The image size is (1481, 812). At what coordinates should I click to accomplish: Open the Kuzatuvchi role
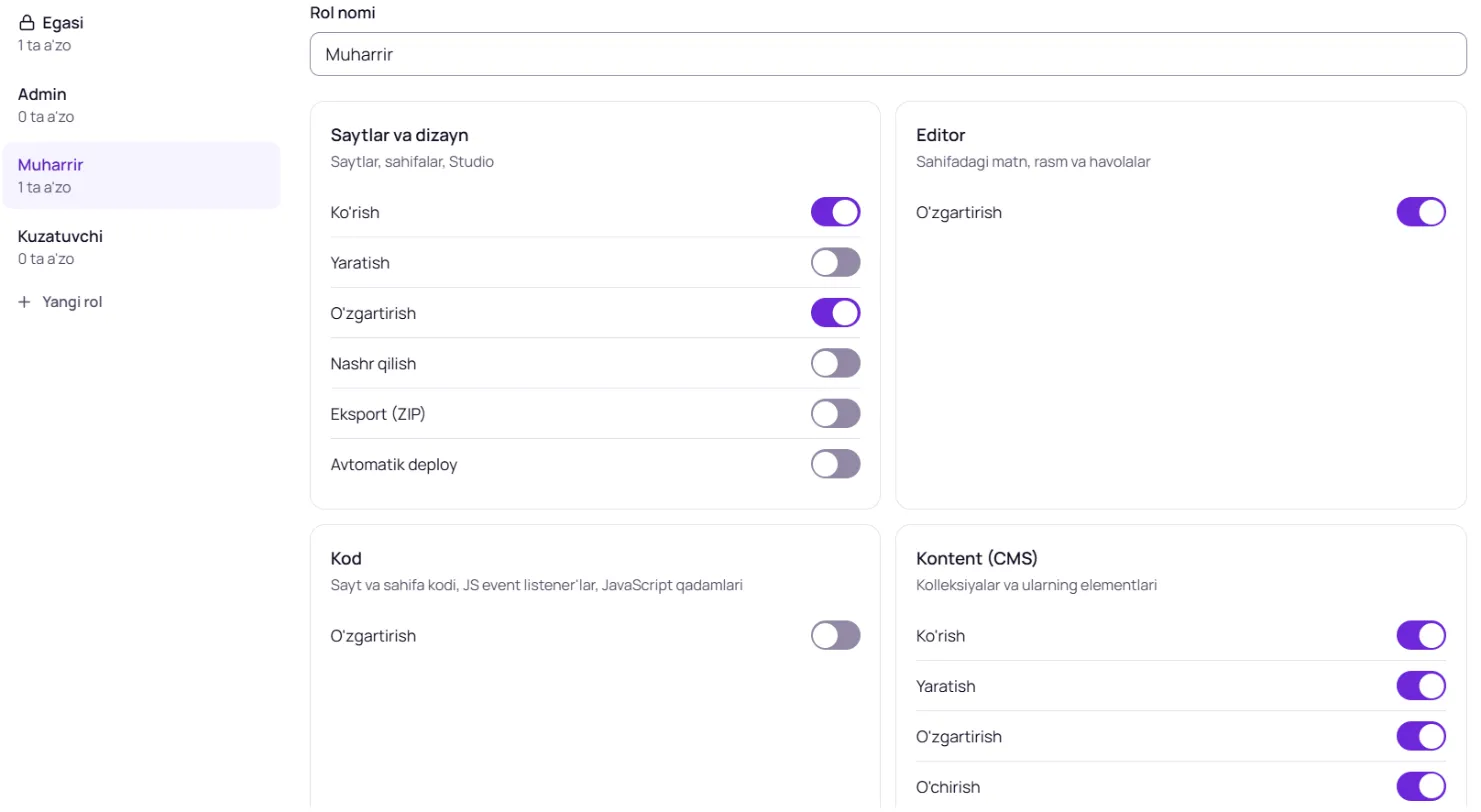click(141, 247)
